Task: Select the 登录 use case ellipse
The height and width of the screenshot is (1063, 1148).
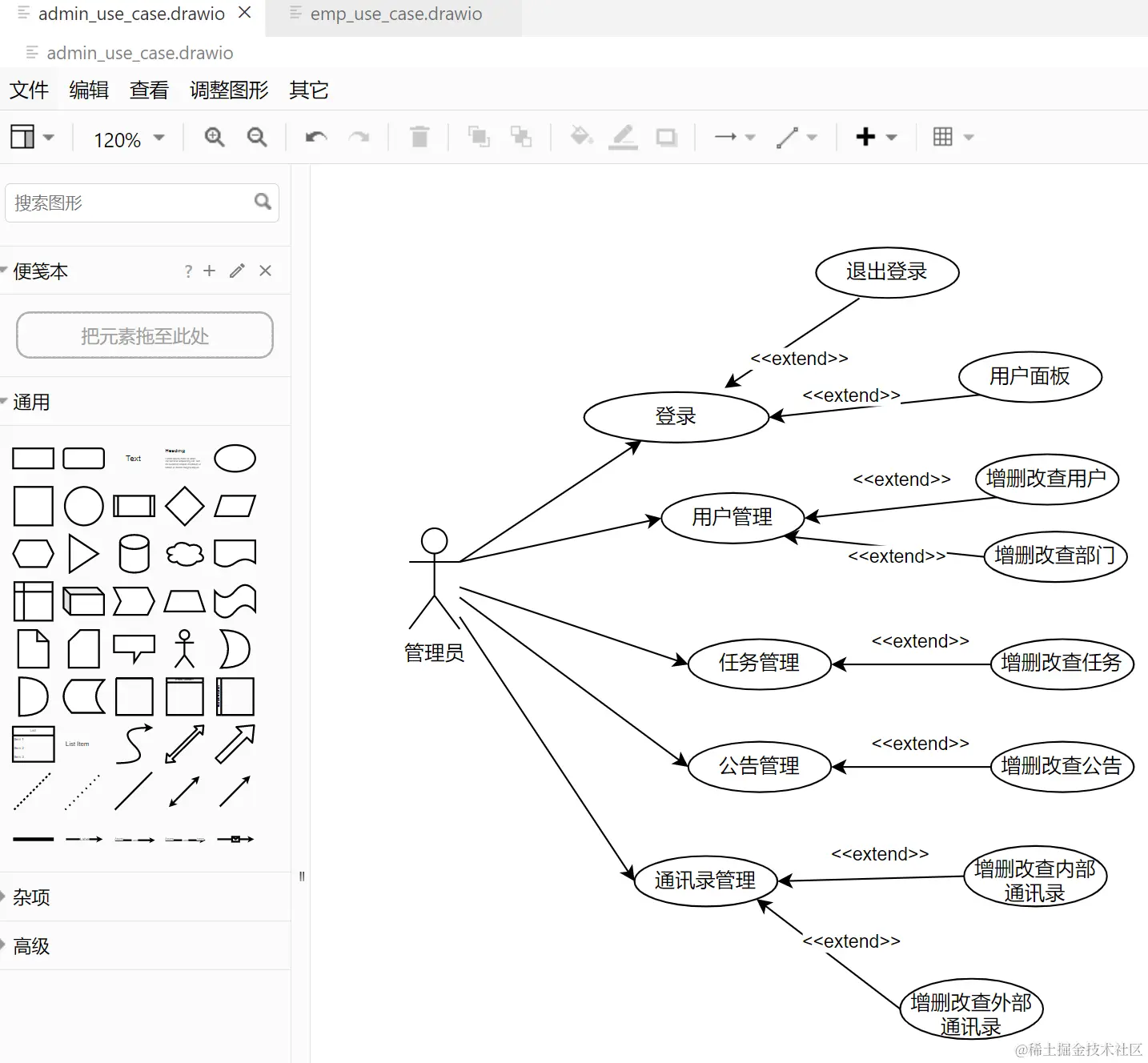Action: pyautogui.click(x=676, y=416)
